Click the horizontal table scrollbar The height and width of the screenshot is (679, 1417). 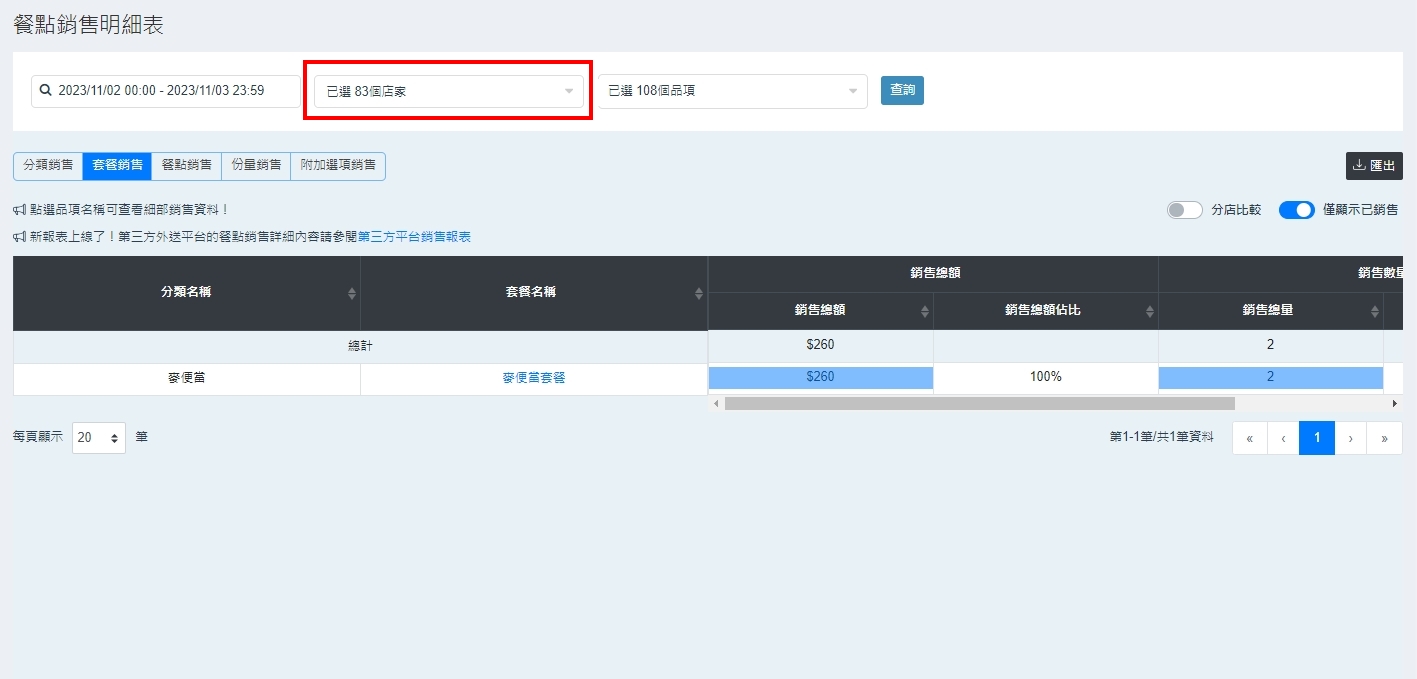pyautogui.click(x=979, y=403)
